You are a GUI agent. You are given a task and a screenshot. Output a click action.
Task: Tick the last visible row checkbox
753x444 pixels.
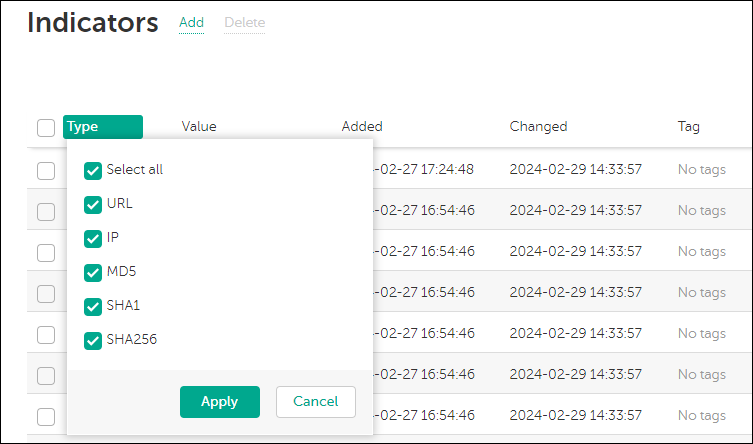pyautogui.click(x=46, y=416)
